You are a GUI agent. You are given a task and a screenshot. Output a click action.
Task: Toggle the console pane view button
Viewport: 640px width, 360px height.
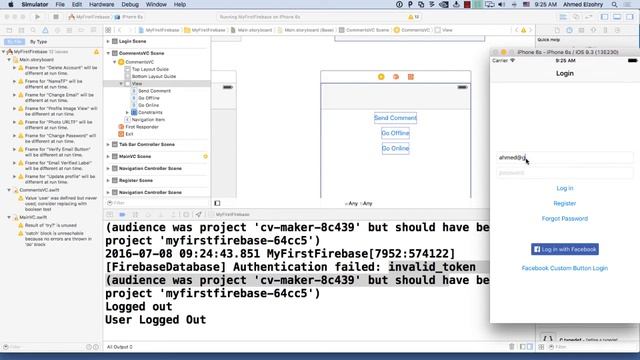pyautogui.click(x=530, y=347)
